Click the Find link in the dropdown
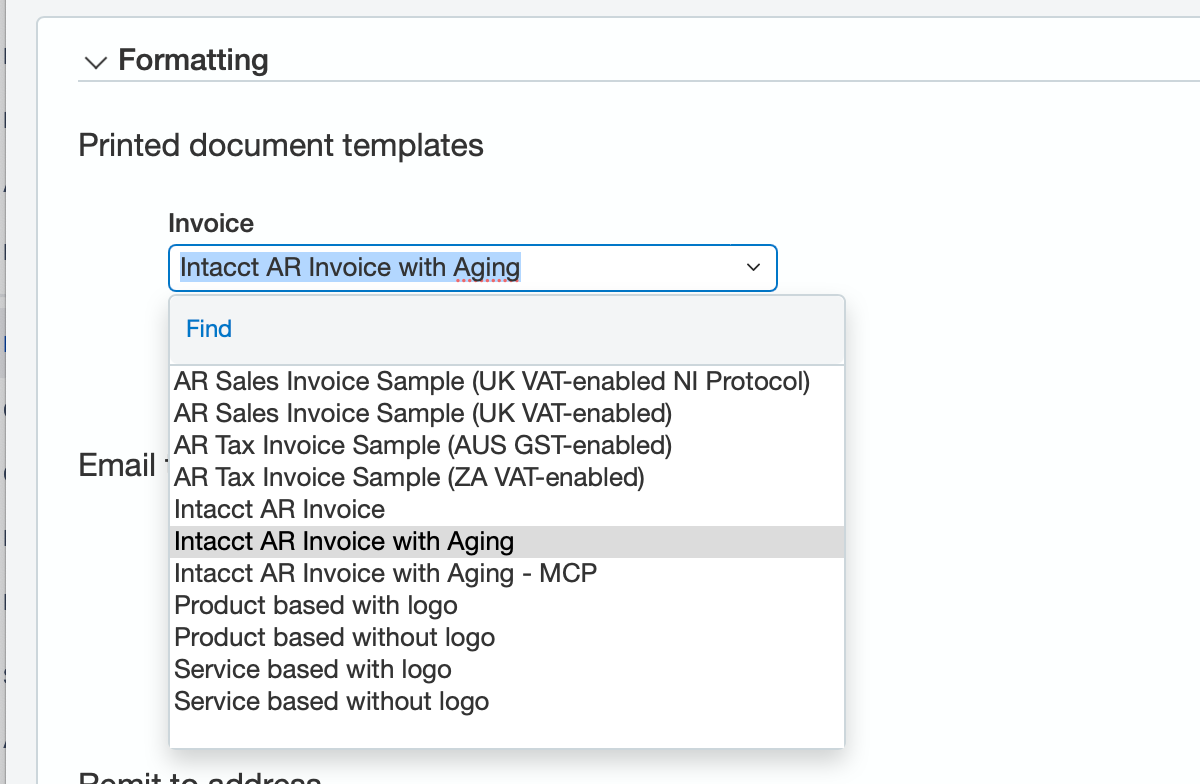1200x784 pixels. pos(208,328)
